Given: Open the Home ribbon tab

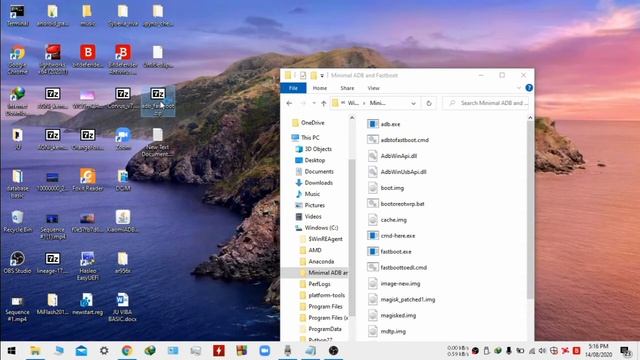Looking at the screenshot, I should [x=320, y=88].
